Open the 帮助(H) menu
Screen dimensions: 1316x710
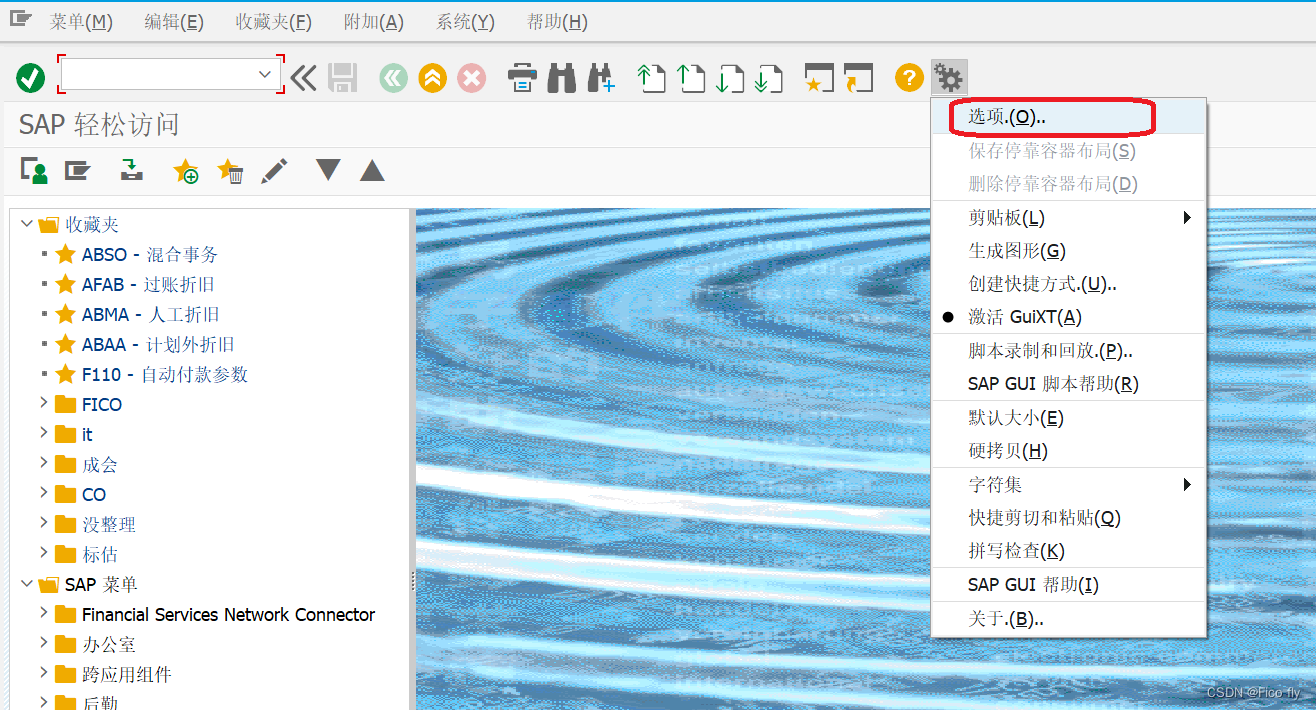coord(557,22)
